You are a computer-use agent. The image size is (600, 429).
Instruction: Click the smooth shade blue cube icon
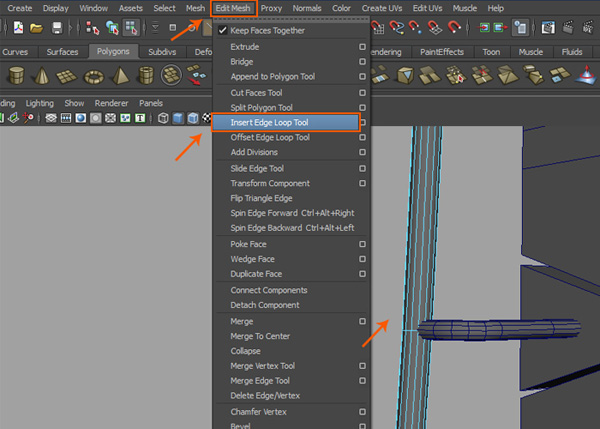[178, 118]
